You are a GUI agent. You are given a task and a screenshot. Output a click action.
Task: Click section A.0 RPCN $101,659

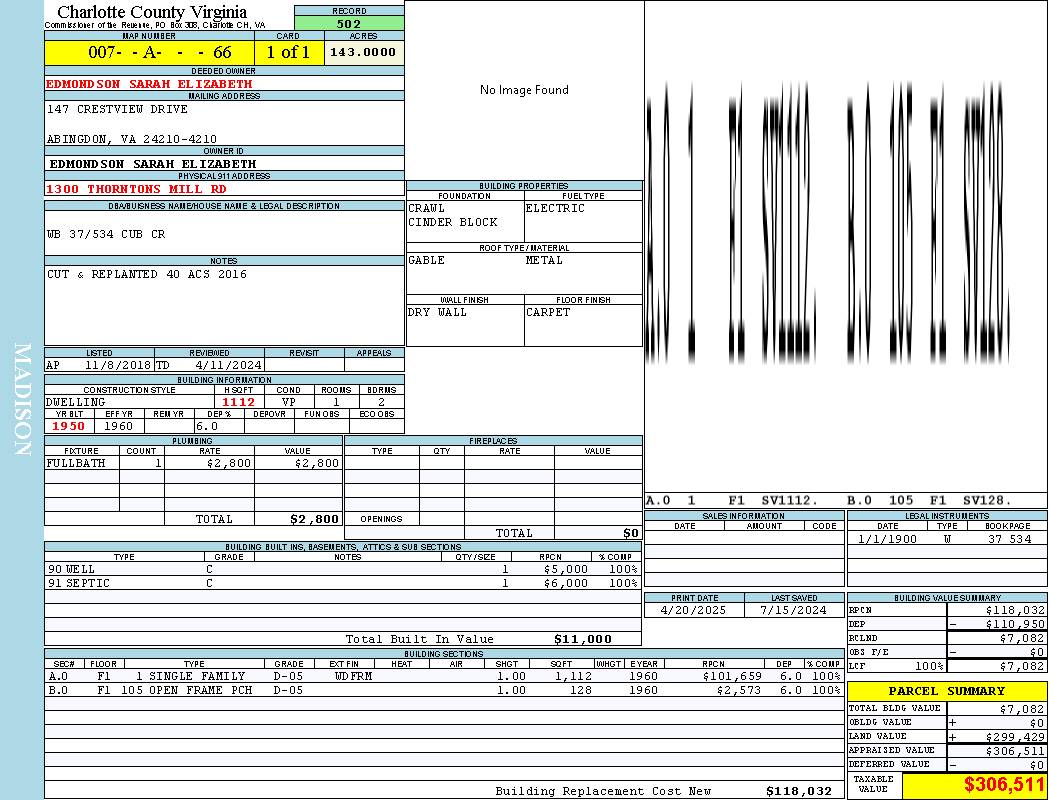[x=732, y=676]
